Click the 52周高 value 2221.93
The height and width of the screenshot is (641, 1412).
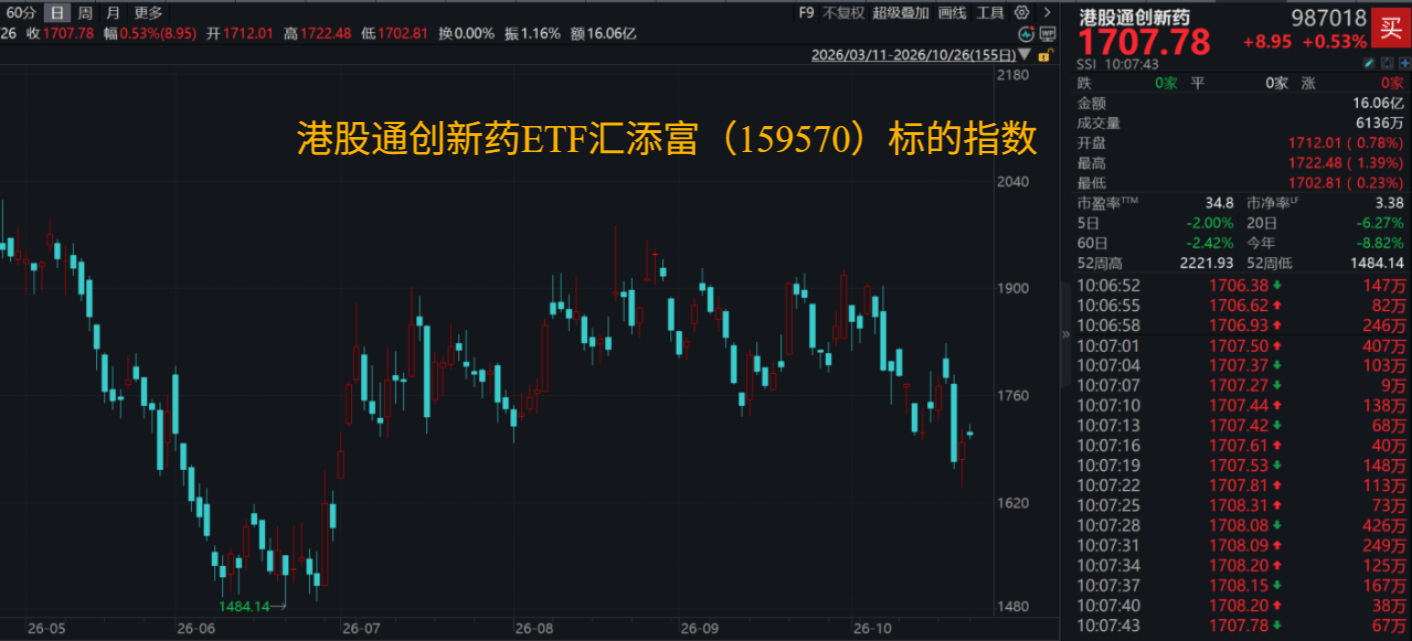pyautogui.click(x=1207, y=262)
